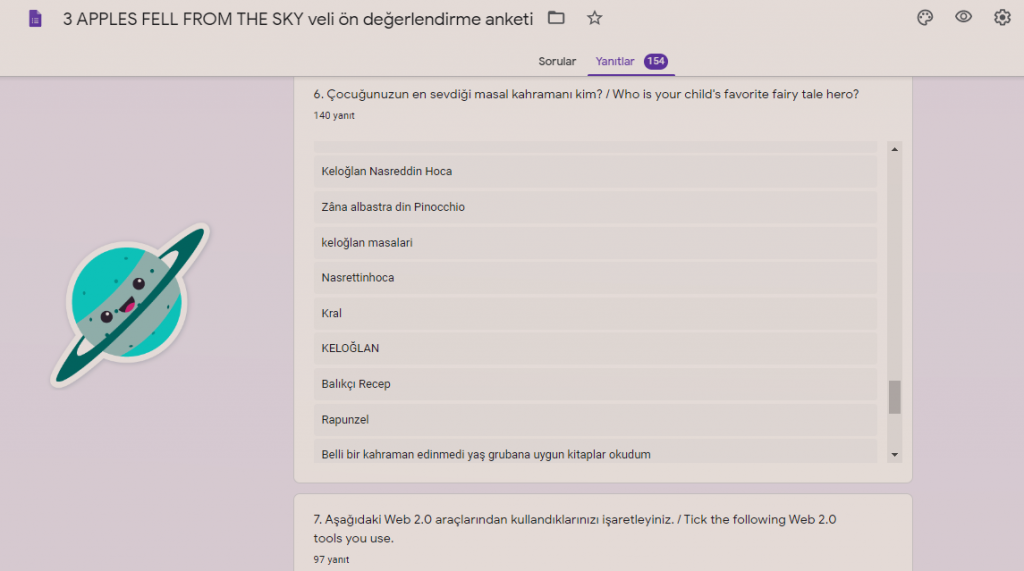Click the 154 responses count badge

click(656, 61)
